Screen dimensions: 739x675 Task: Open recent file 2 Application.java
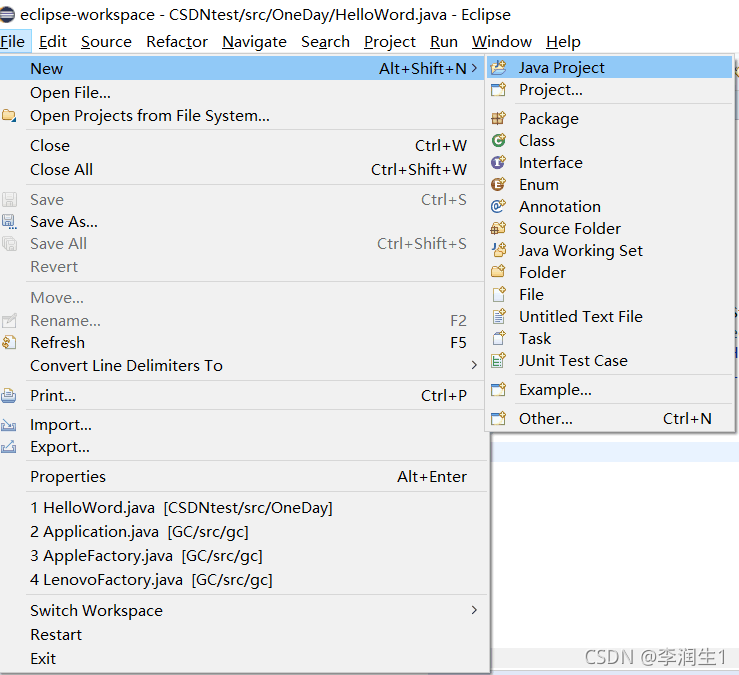tap(245, 532)
